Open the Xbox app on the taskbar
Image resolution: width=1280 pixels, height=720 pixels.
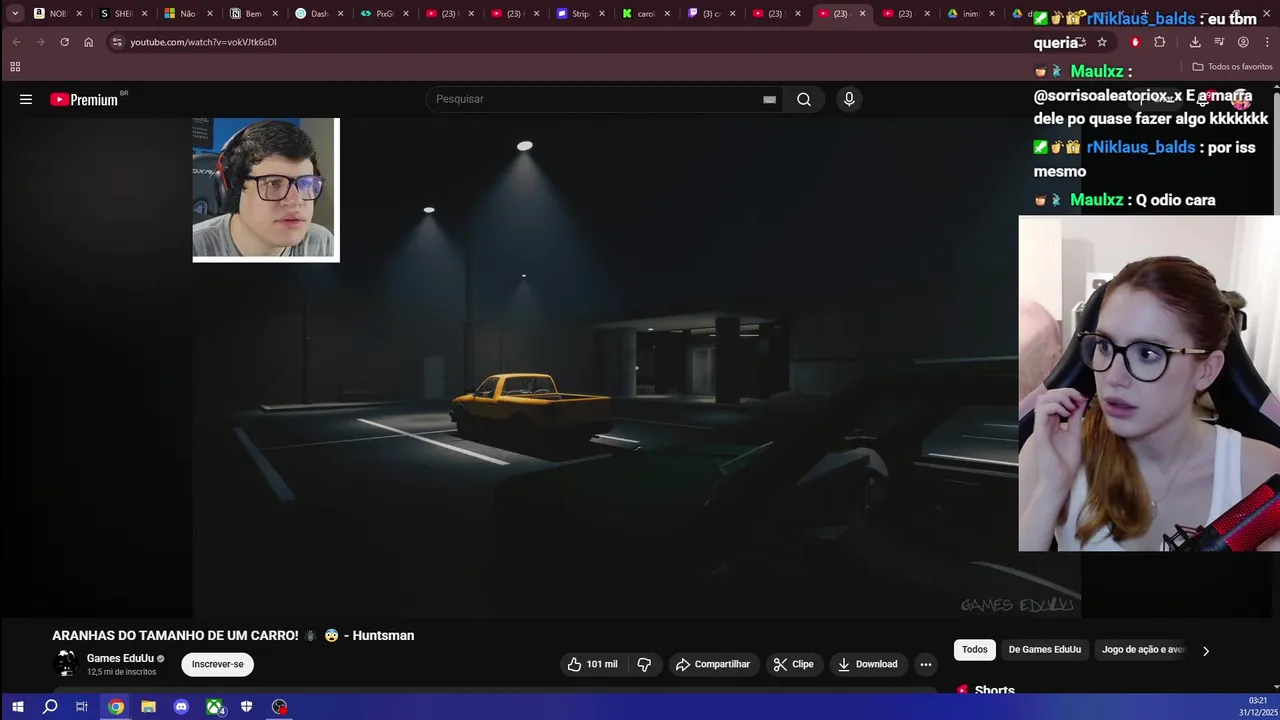pyautogui.click(x=214, y=707)
